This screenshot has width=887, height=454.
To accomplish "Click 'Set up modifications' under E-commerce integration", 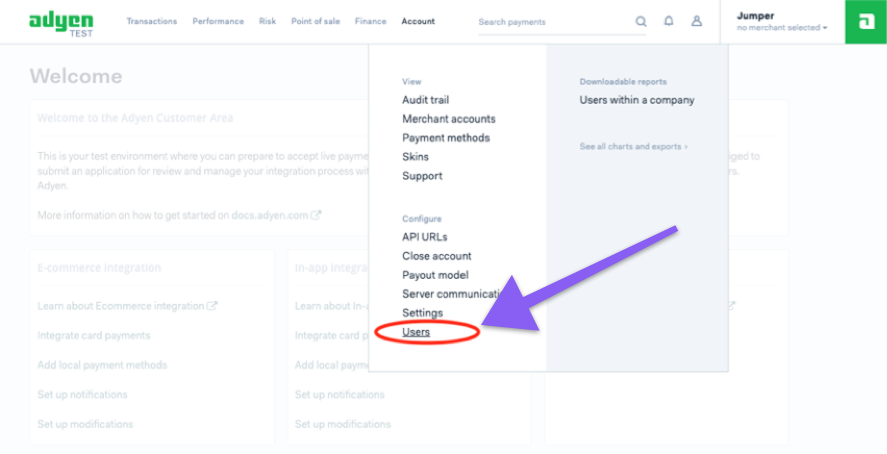I will point(85,423).
